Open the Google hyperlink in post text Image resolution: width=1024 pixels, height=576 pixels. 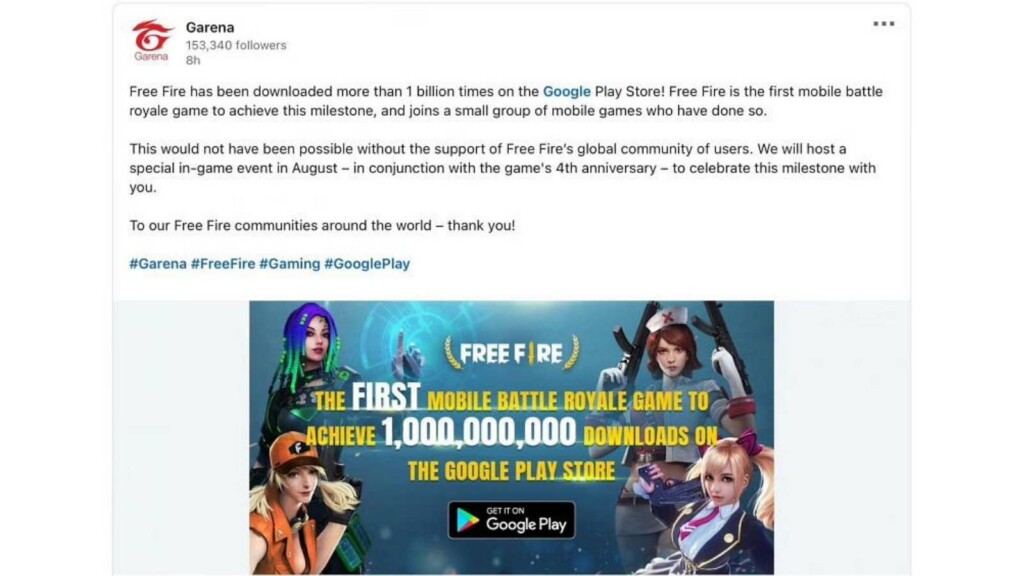pos(566,91)
